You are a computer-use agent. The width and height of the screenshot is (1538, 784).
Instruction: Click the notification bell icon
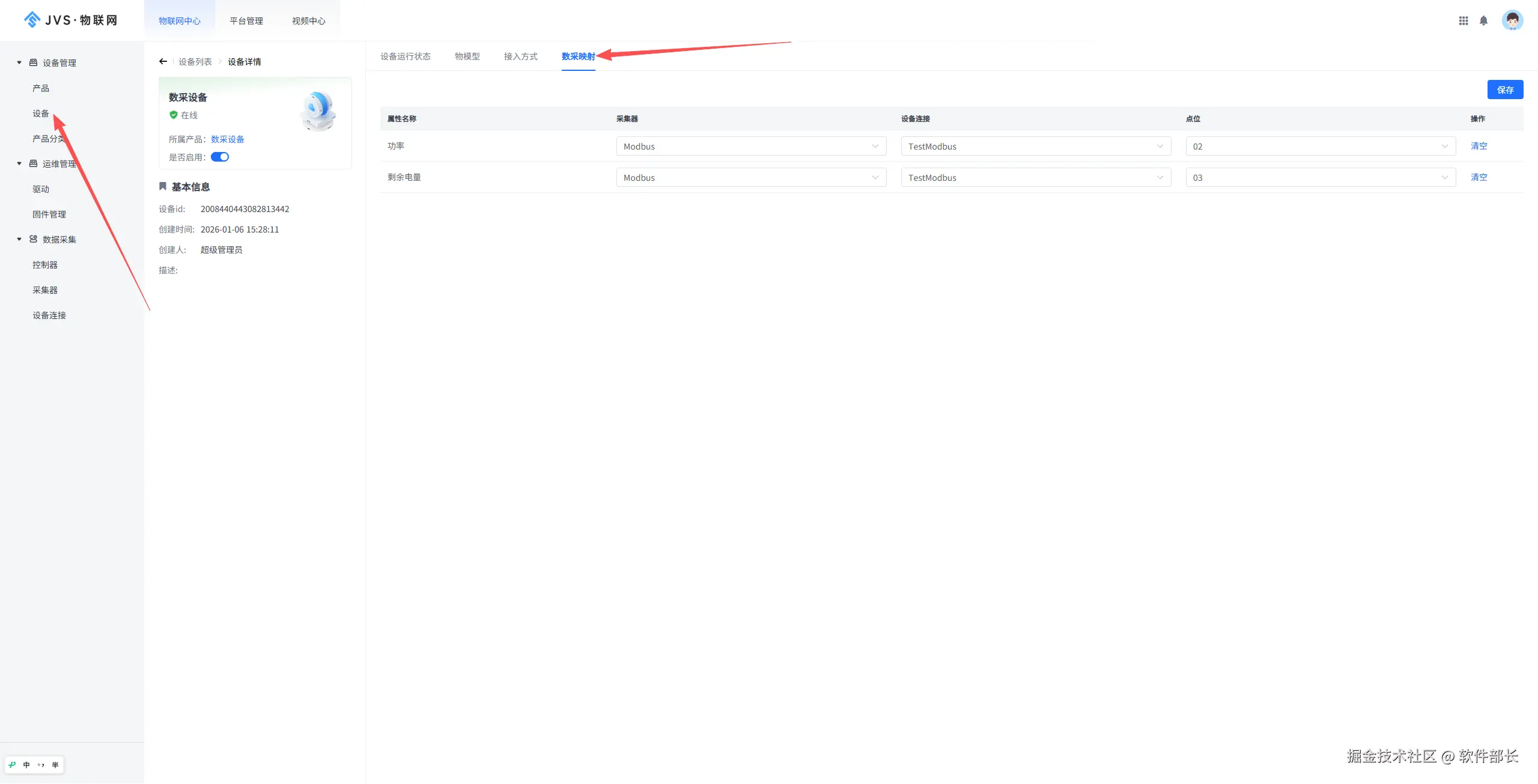(x=1483, y=20)
